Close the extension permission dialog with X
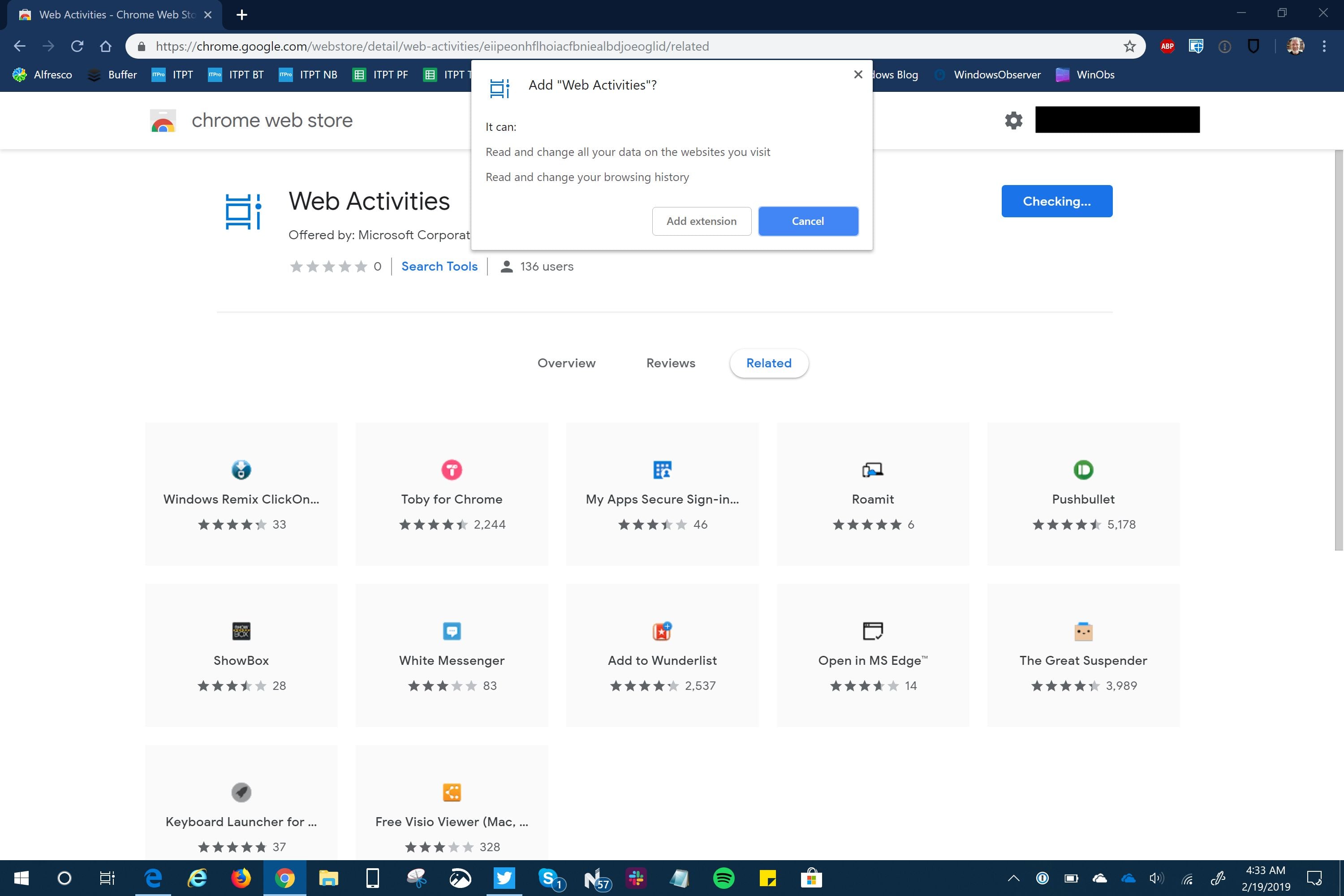Image resolution: width=1344 pixels, height=896 pixels. click(858, 74)
